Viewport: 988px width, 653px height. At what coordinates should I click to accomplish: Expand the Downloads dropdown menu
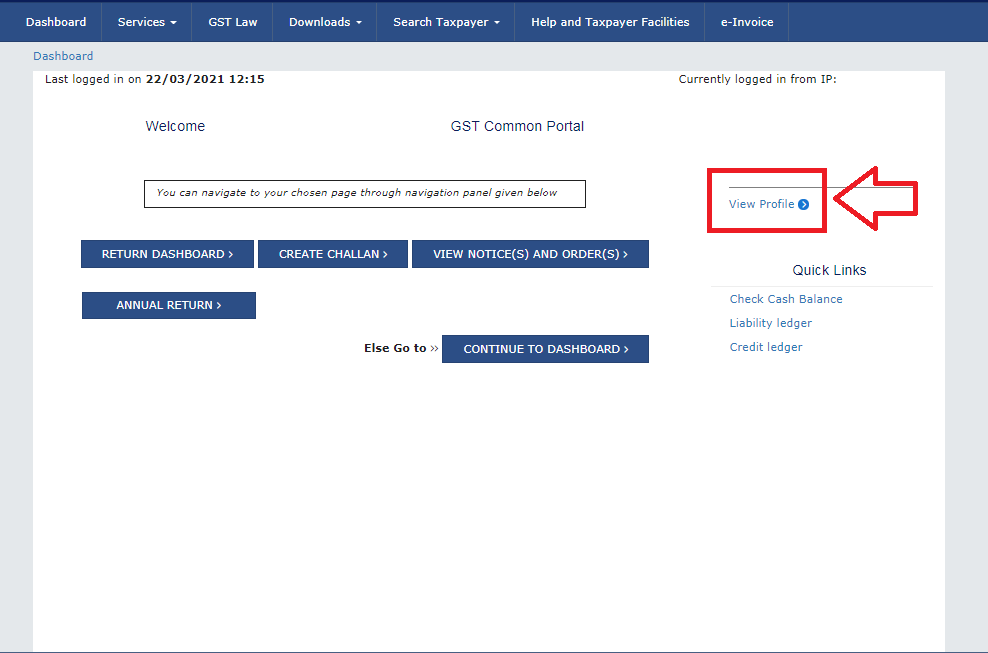tap(325, 22)
